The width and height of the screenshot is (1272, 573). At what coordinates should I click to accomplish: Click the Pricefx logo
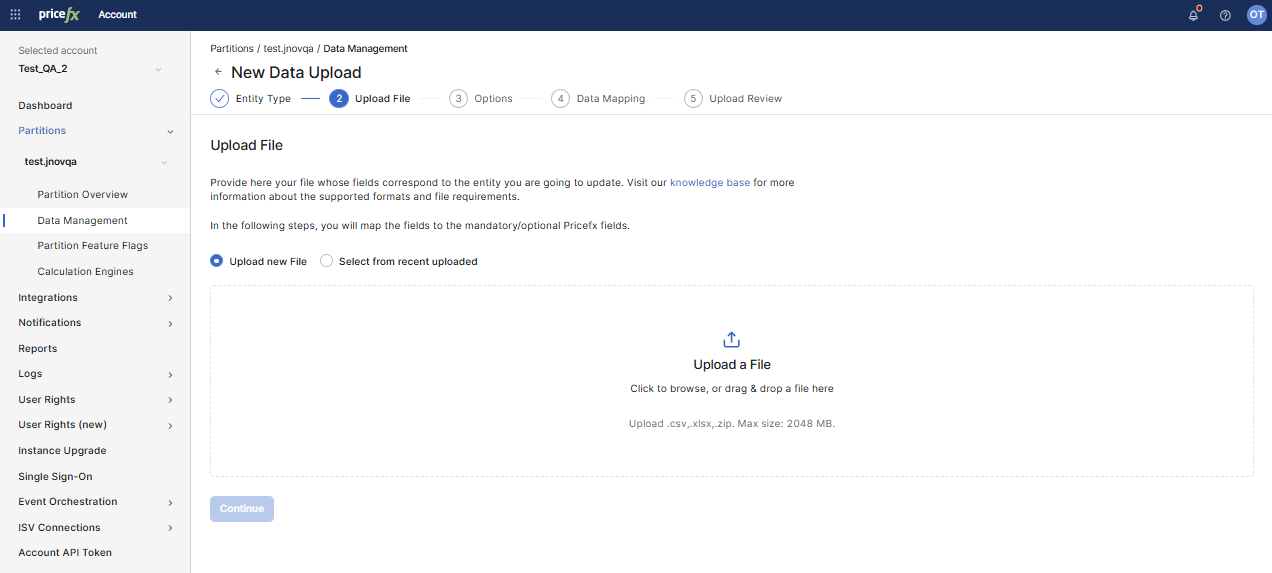click(59, 15)
